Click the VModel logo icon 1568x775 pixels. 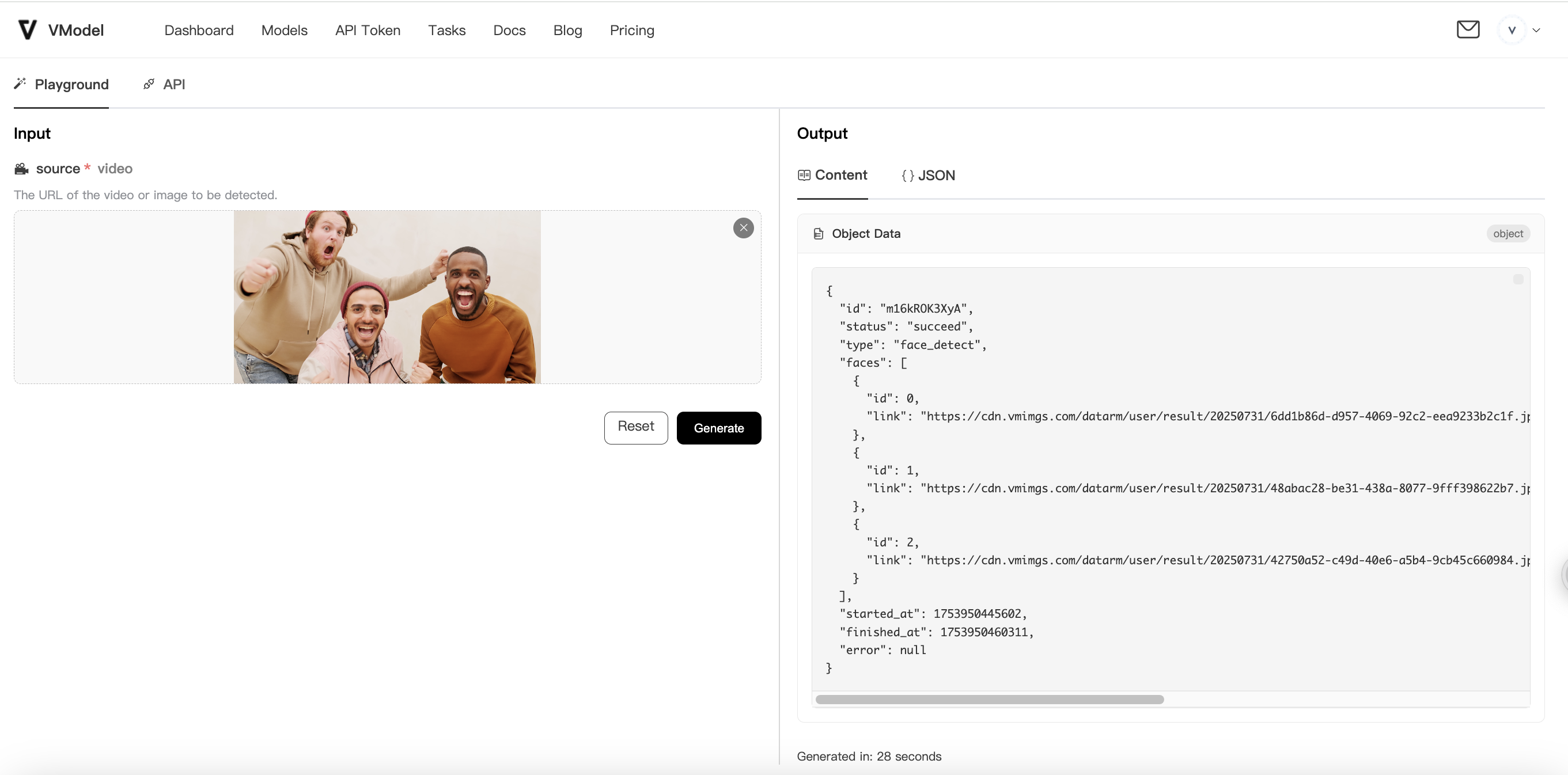pyautogui.click(x=28, y=30)
